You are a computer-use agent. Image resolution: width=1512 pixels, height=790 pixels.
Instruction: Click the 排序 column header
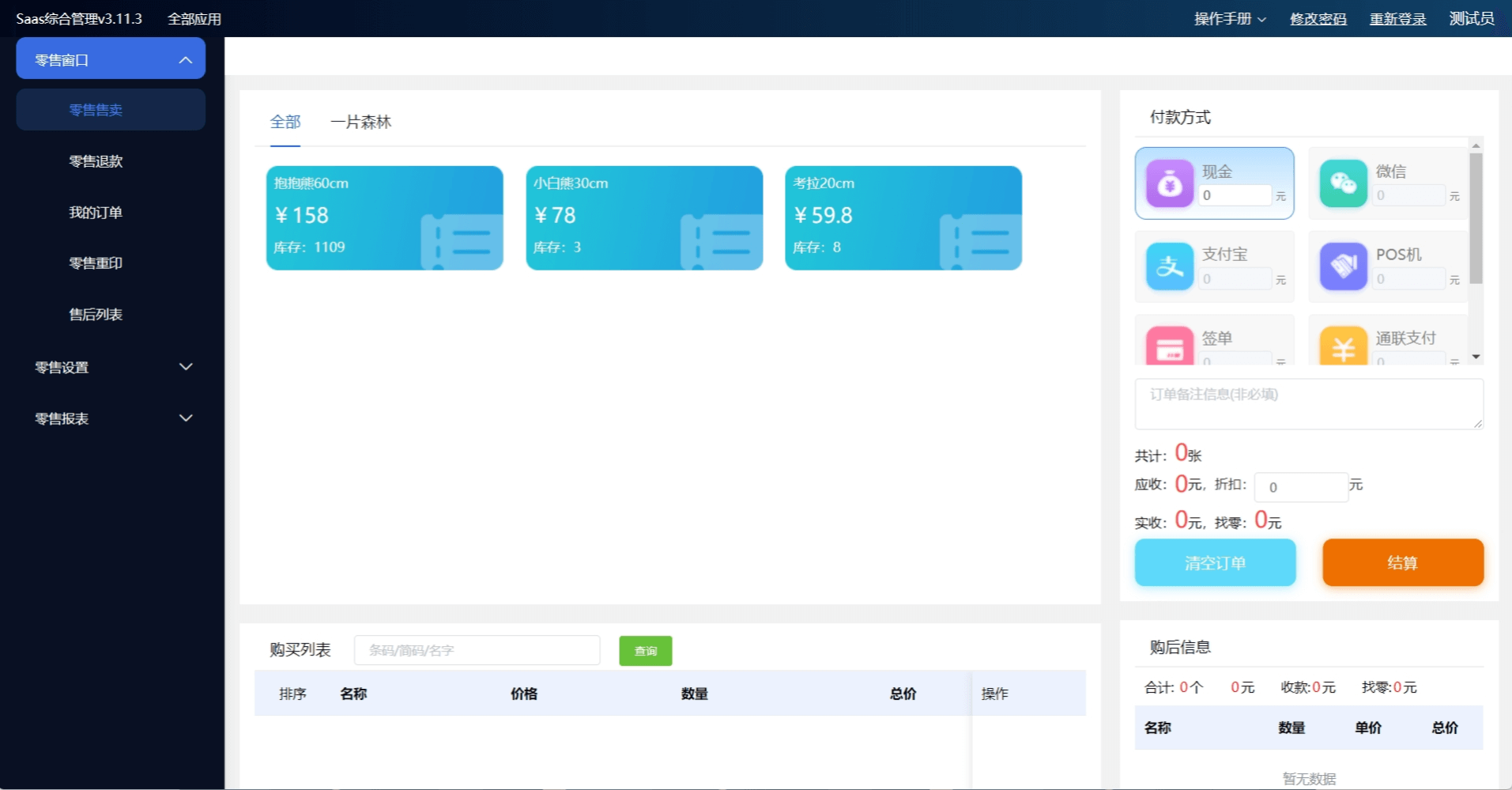point(292,694)
